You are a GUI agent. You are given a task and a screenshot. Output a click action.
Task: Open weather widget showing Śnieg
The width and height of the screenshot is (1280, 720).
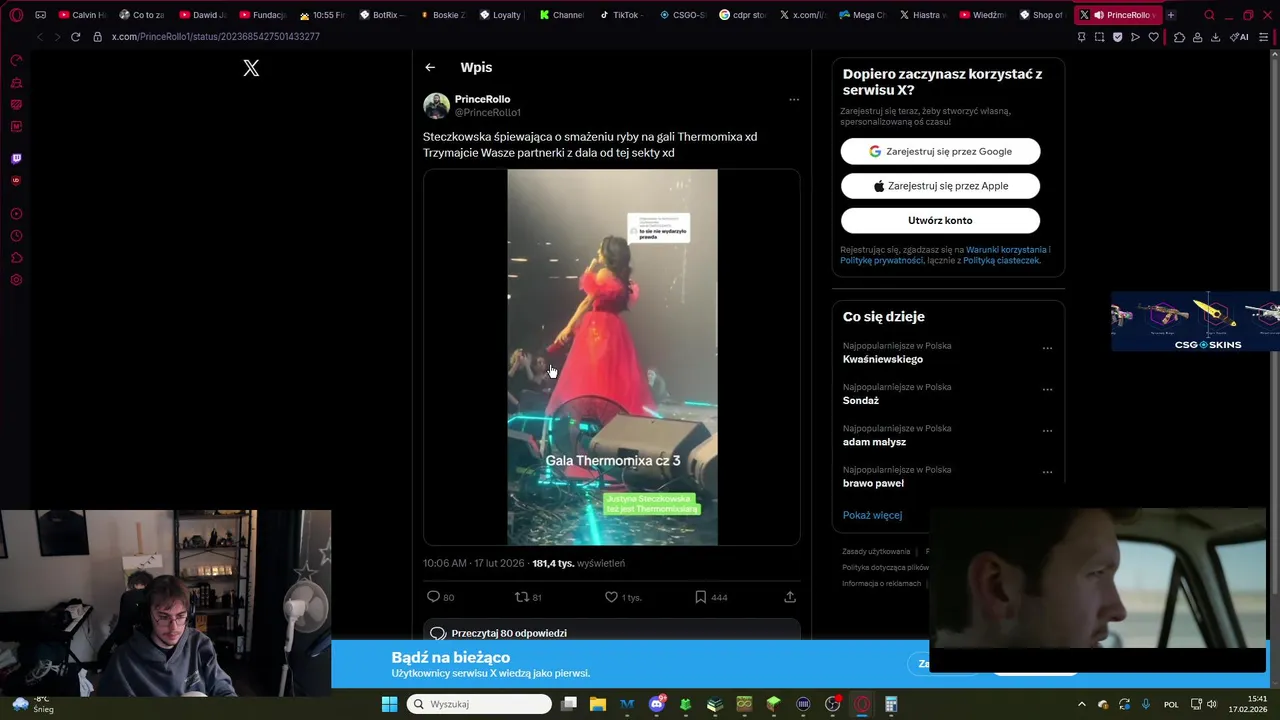(x=32, y=704)
